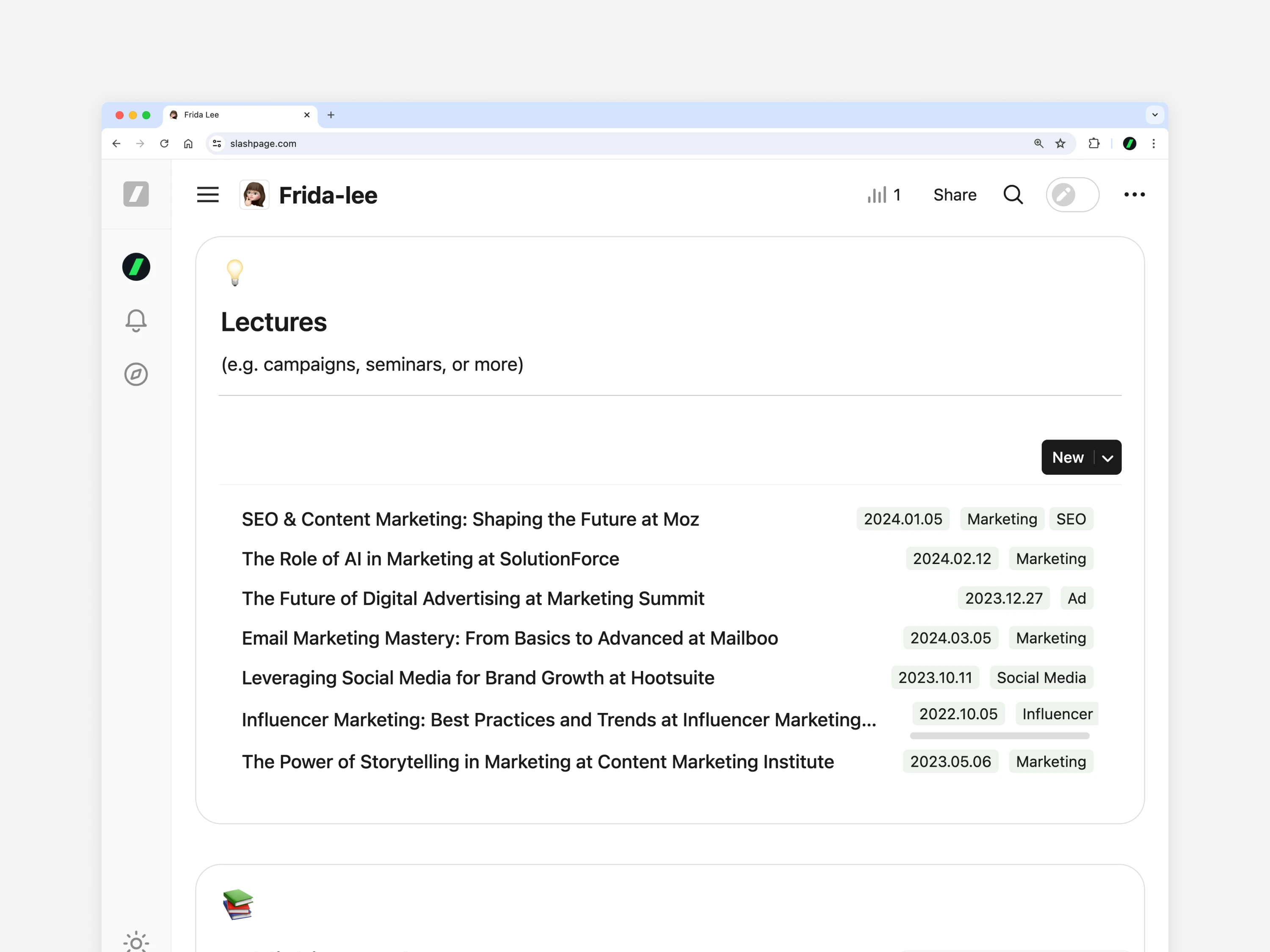
Task: Open Chrome's three-dot menu
Action: tap(1154, 143)
